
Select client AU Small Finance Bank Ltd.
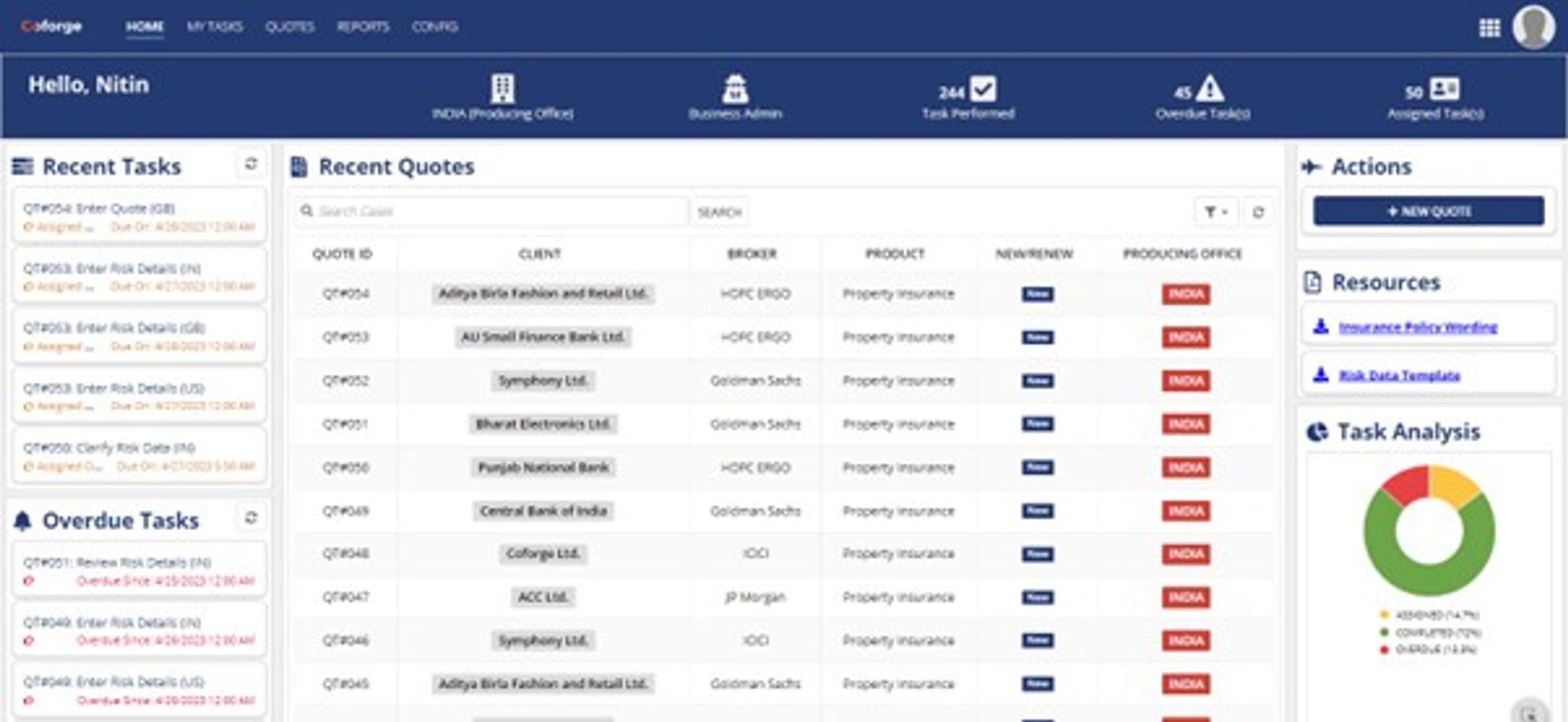[543, 337]
